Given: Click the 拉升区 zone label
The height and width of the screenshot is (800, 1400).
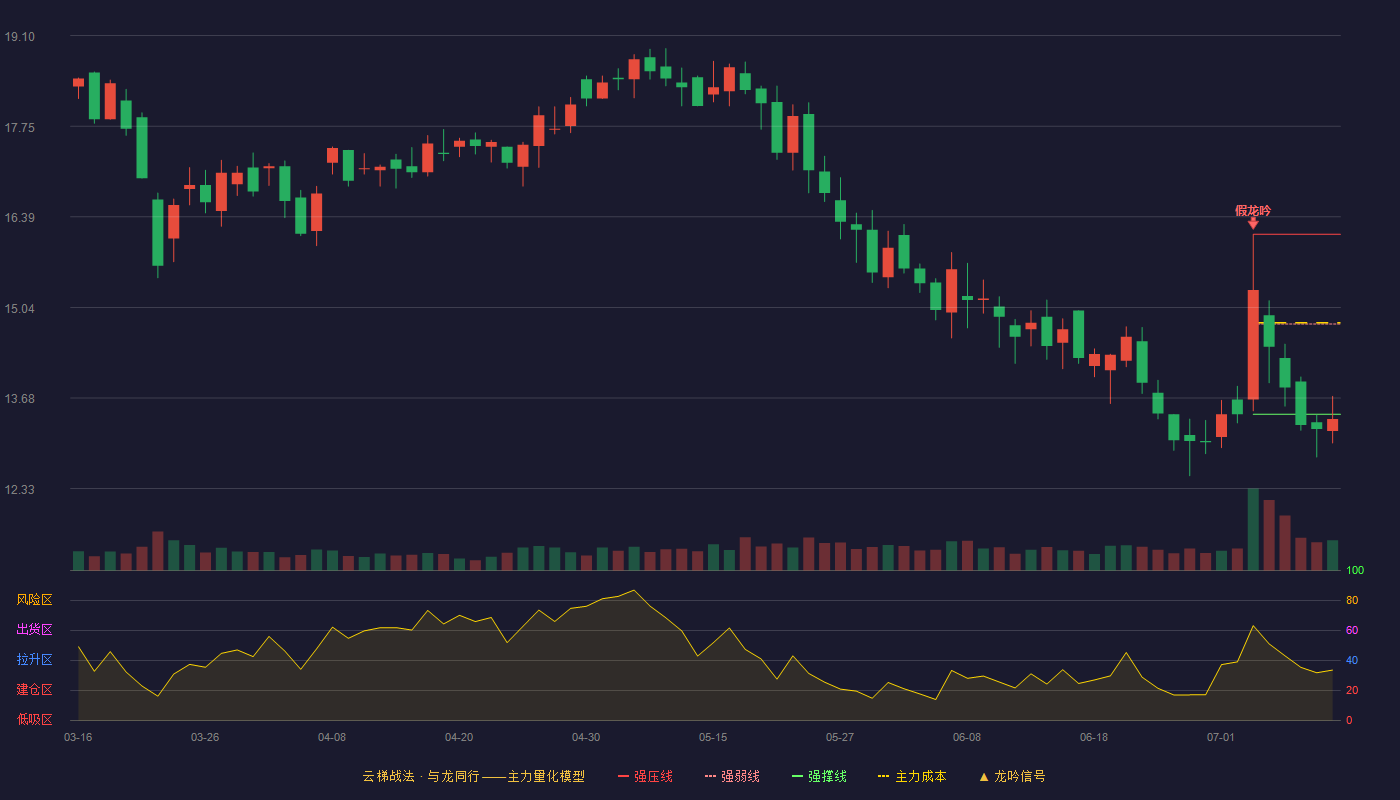Looking at the screenshot, I should [34, 660].
